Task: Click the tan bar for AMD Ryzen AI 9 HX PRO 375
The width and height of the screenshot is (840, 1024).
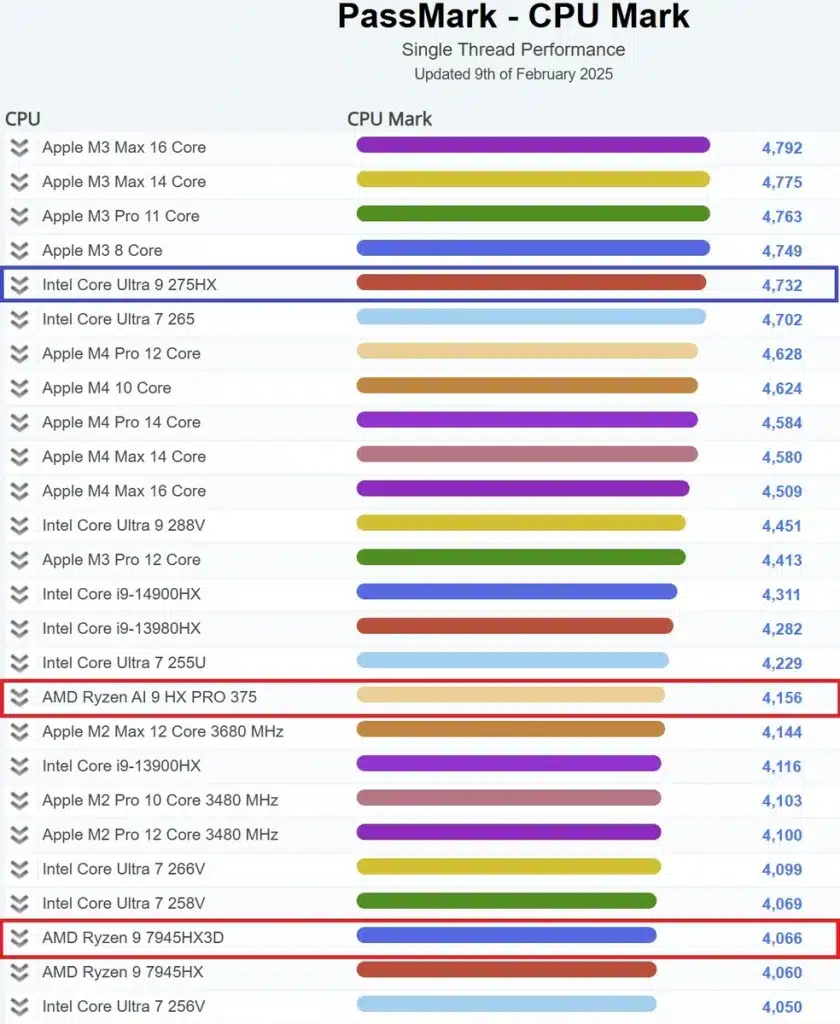Action: 511,695
